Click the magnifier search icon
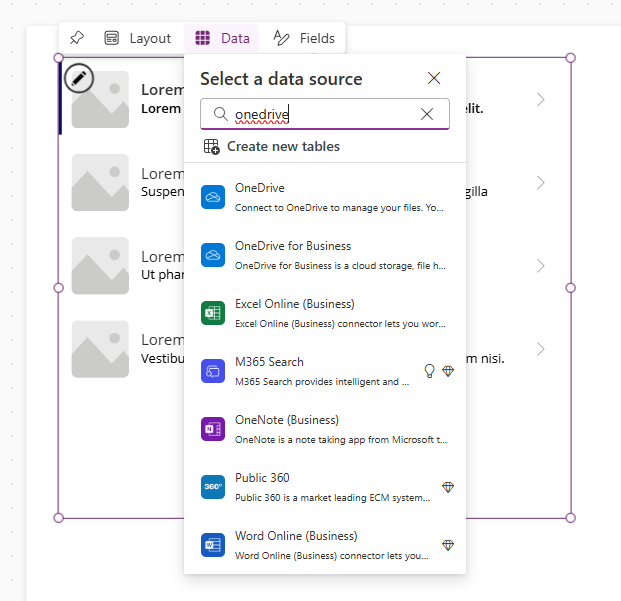Image resolution: width=621 pixels, height=601 pixels. (221, 114)
